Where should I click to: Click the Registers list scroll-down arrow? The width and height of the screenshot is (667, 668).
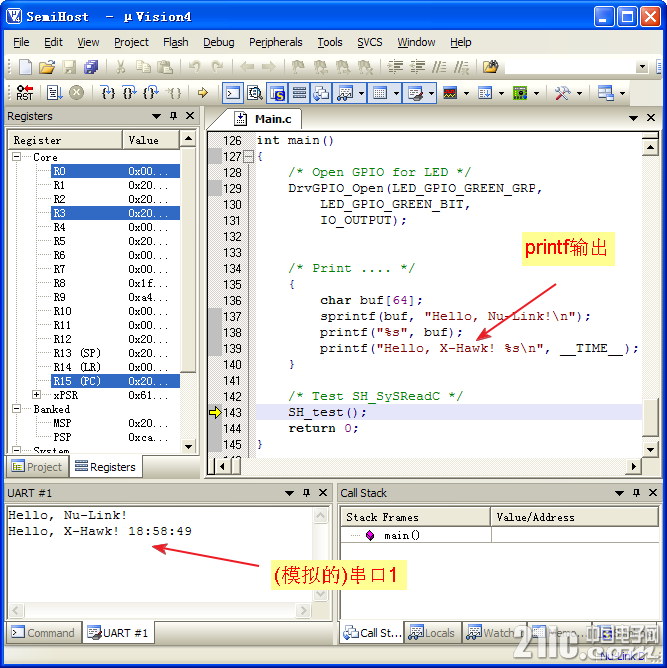(188, 446)
